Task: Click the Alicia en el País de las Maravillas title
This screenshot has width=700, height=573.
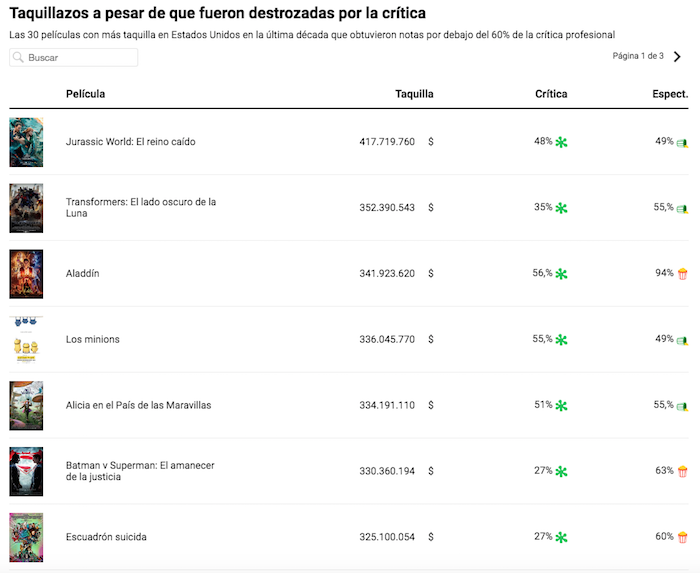Action: (138, 406)
